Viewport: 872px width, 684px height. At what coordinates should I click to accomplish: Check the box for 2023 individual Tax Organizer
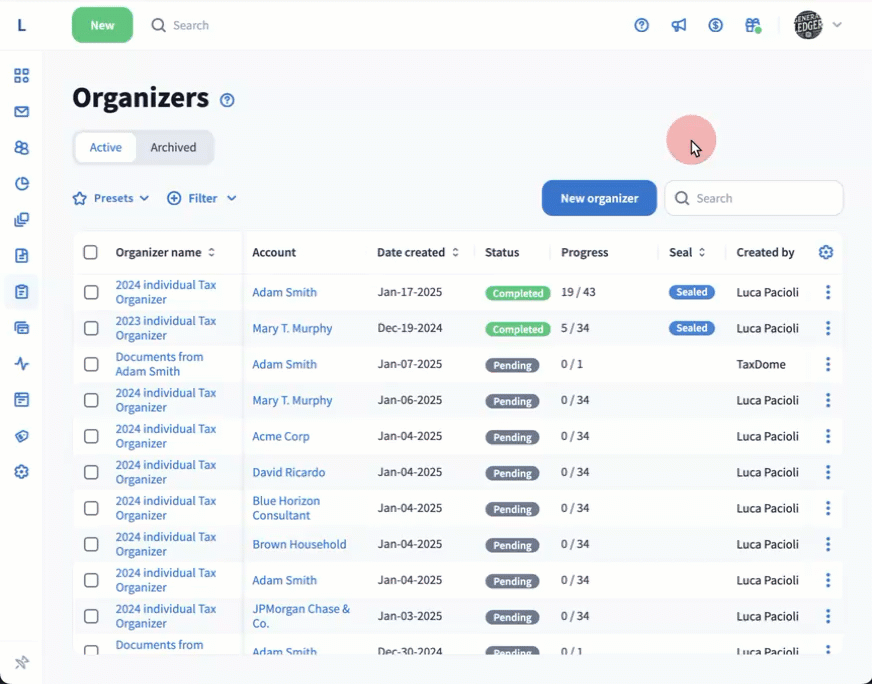pyautogui.click(x=91, y=328)
